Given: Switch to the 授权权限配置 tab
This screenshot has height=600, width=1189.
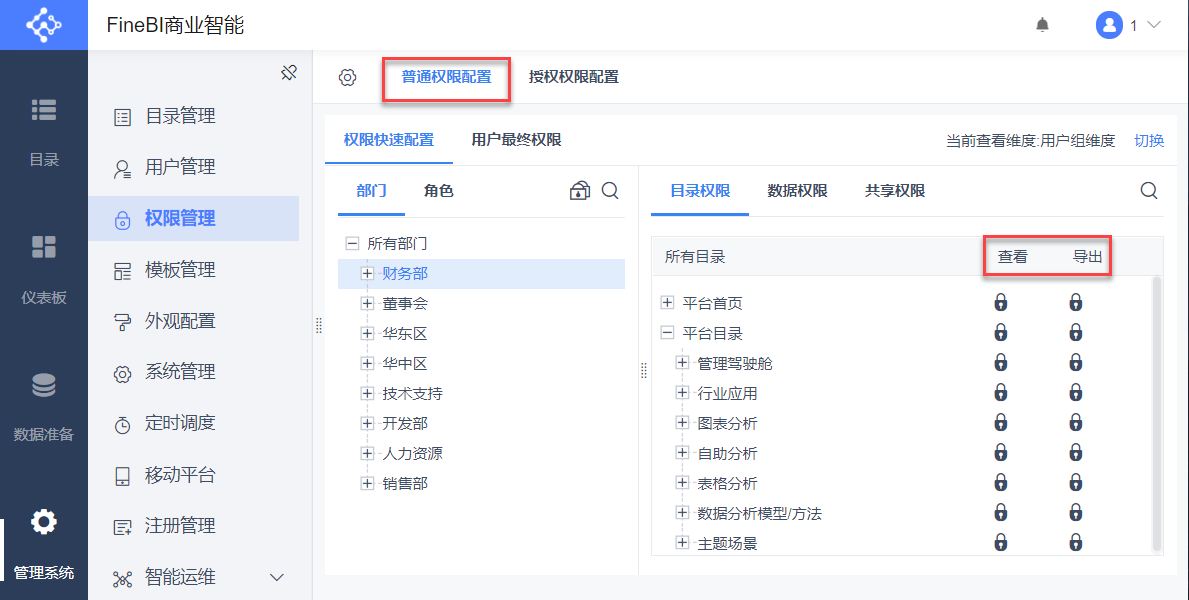Looking at the screenshot, I should coord(573,77).
